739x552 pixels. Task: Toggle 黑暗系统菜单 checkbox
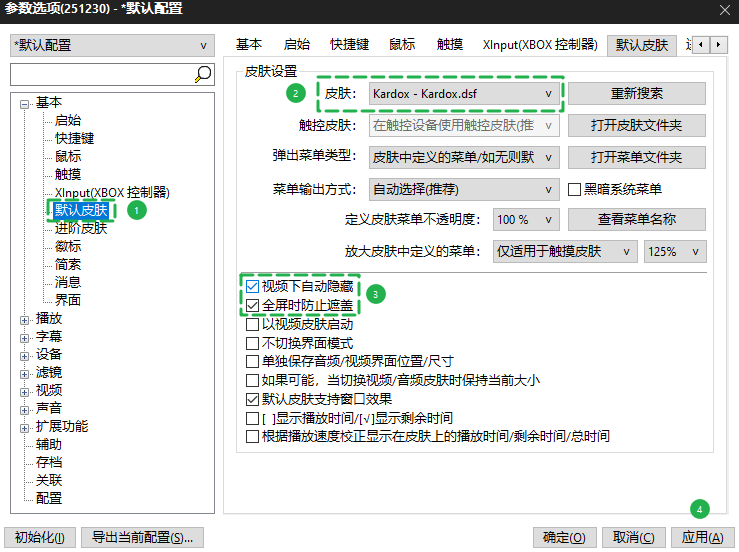[x=575, y=189]
